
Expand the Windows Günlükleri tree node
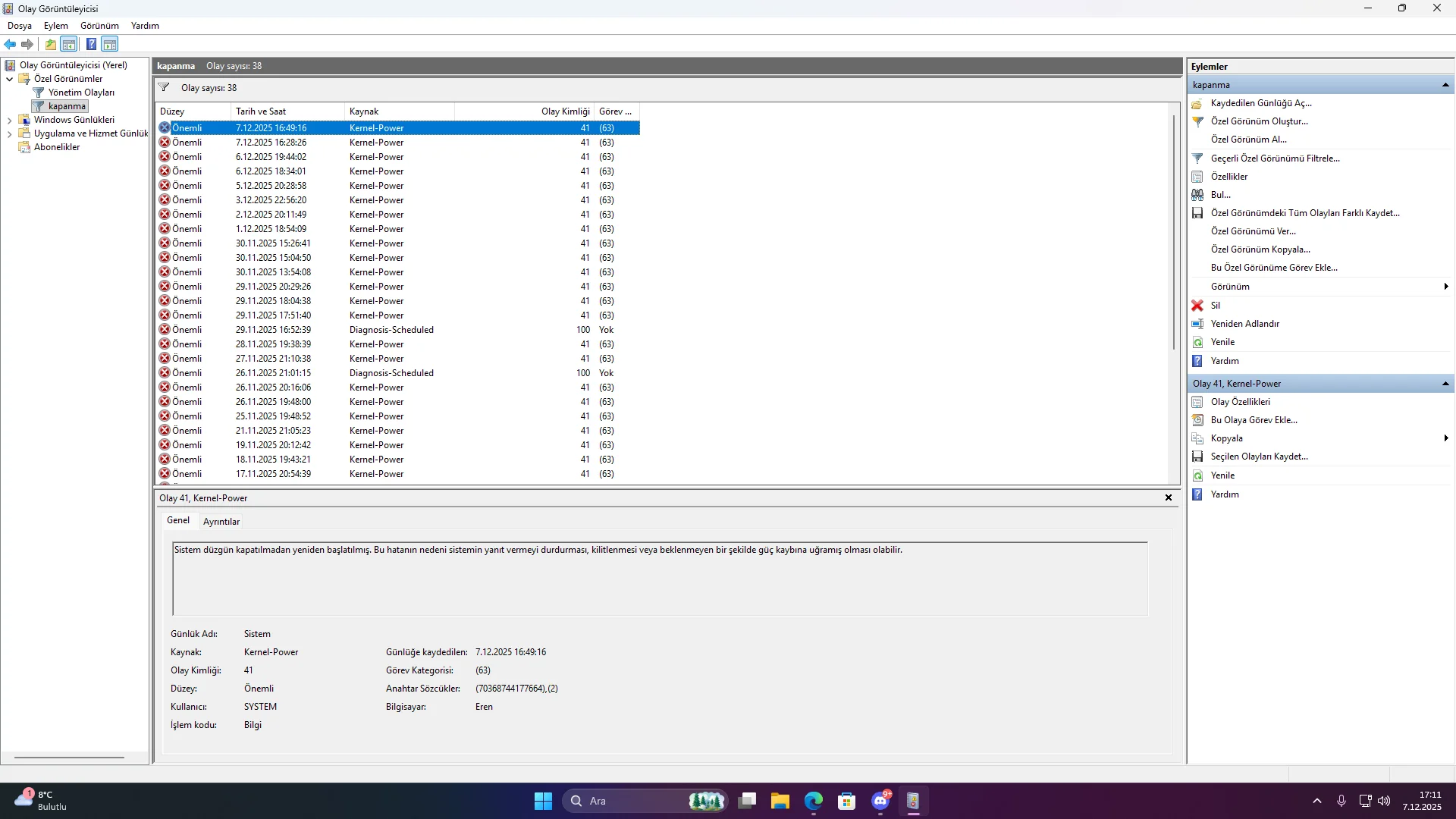[9, 120]
